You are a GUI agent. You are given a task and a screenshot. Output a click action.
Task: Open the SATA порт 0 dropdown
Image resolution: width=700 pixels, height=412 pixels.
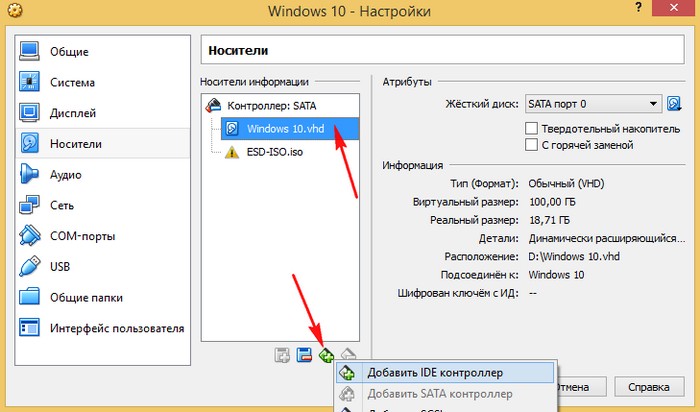[x=595, y=103]
